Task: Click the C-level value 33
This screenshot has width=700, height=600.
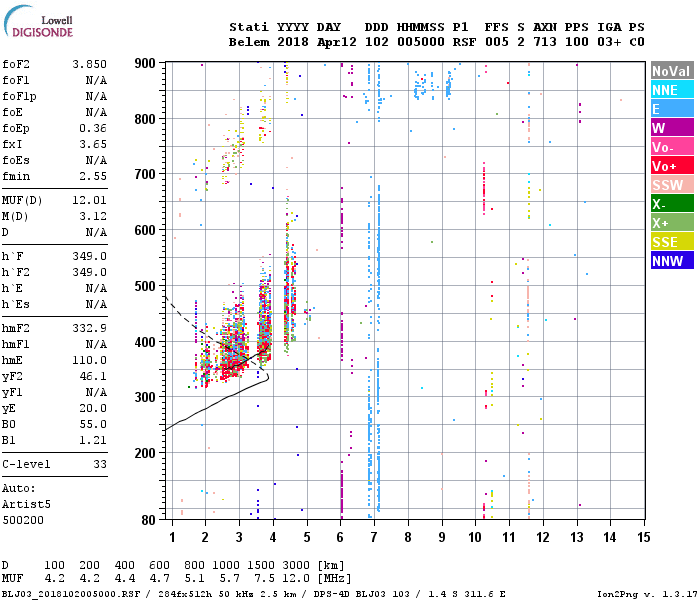Action: click(x=100, y=464)
